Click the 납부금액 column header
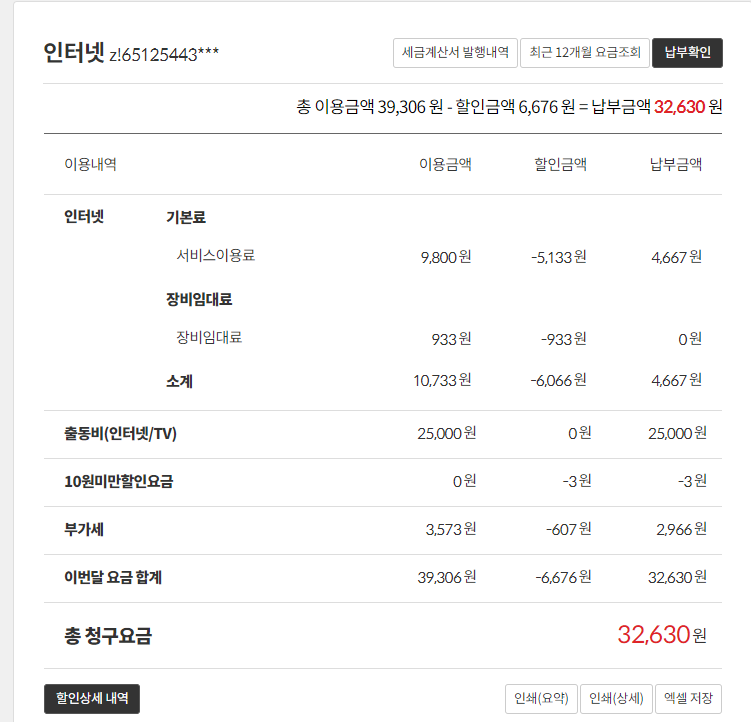Screen dimensions: 751x722 point(676,165)
